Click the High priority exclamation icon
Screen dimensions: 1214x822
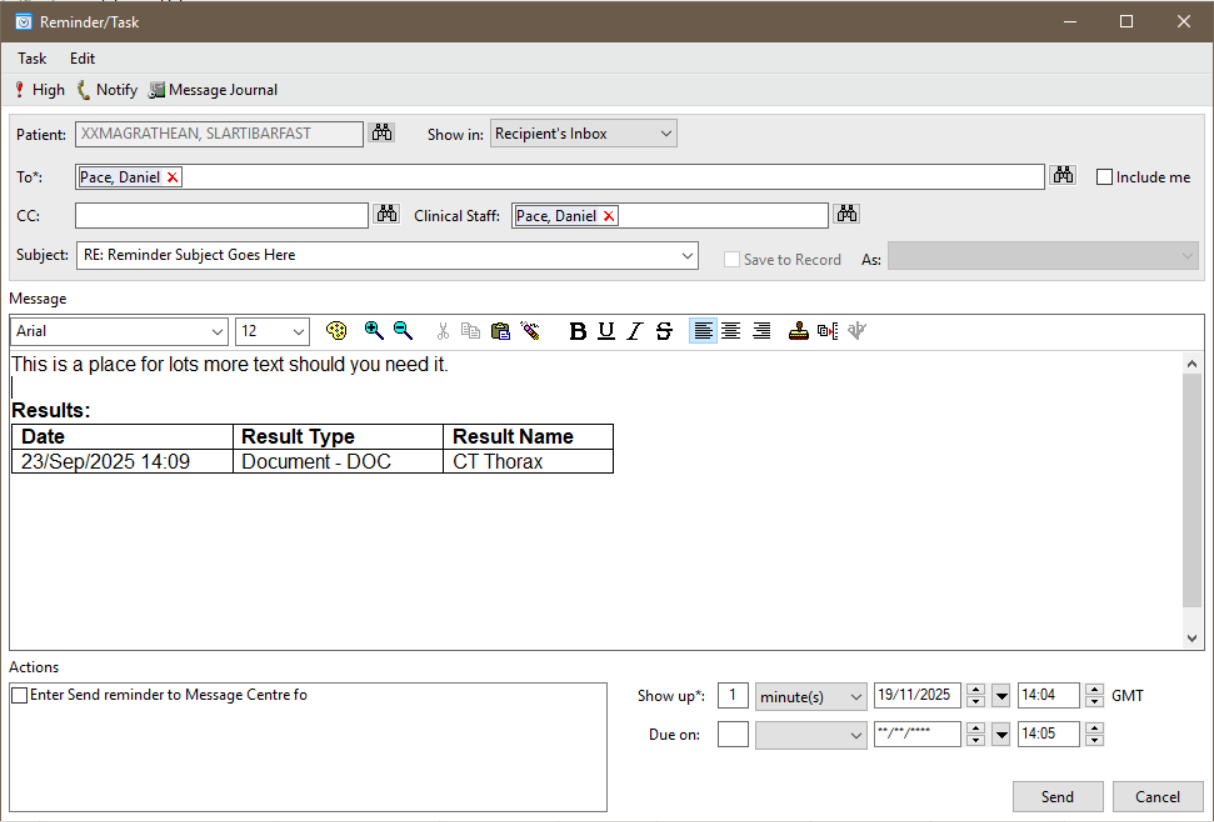tap(19, 90)
